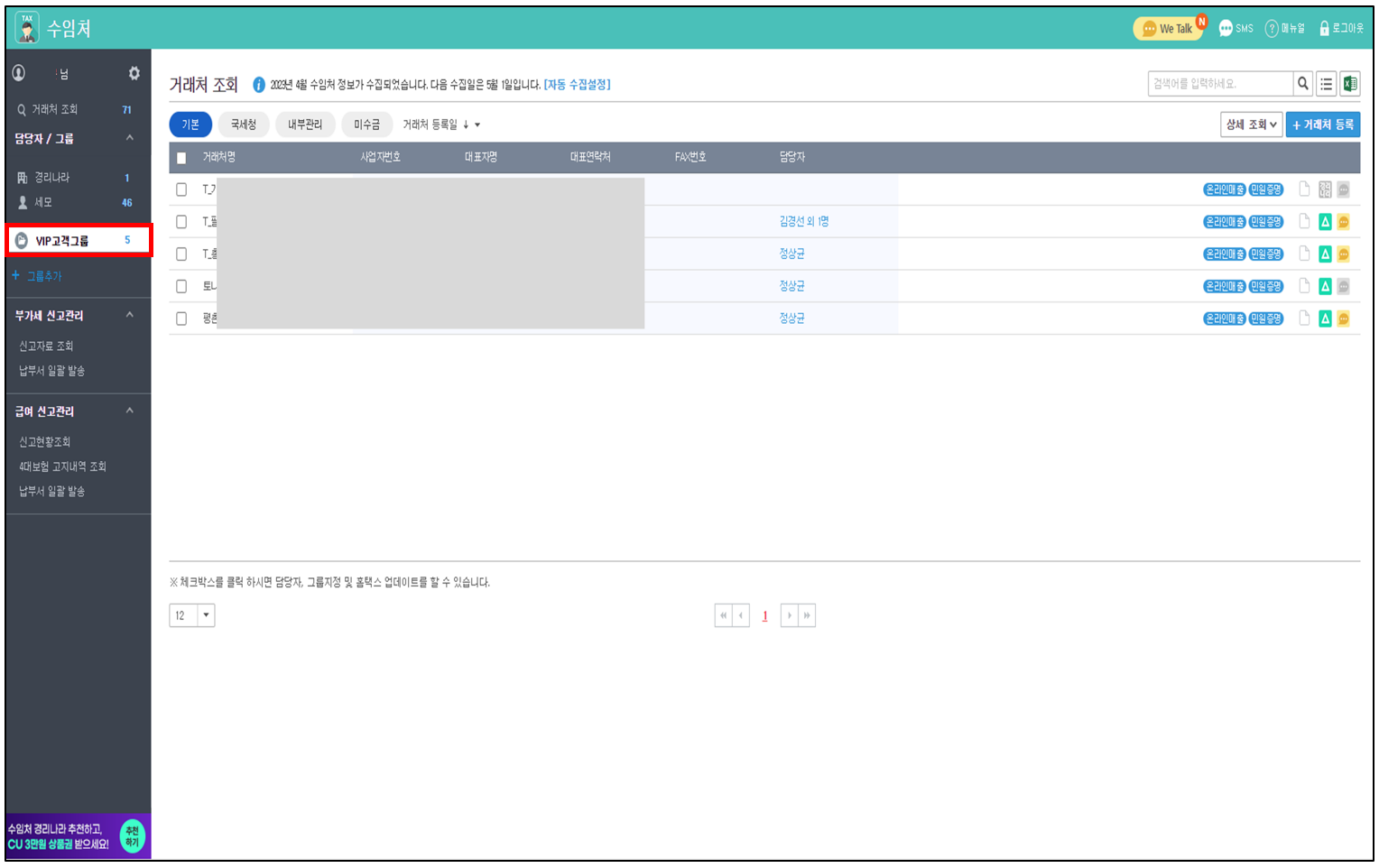Screen dimensions: 1379x868
Task: Click the magnifier search button
Action: pos(1303,84)
